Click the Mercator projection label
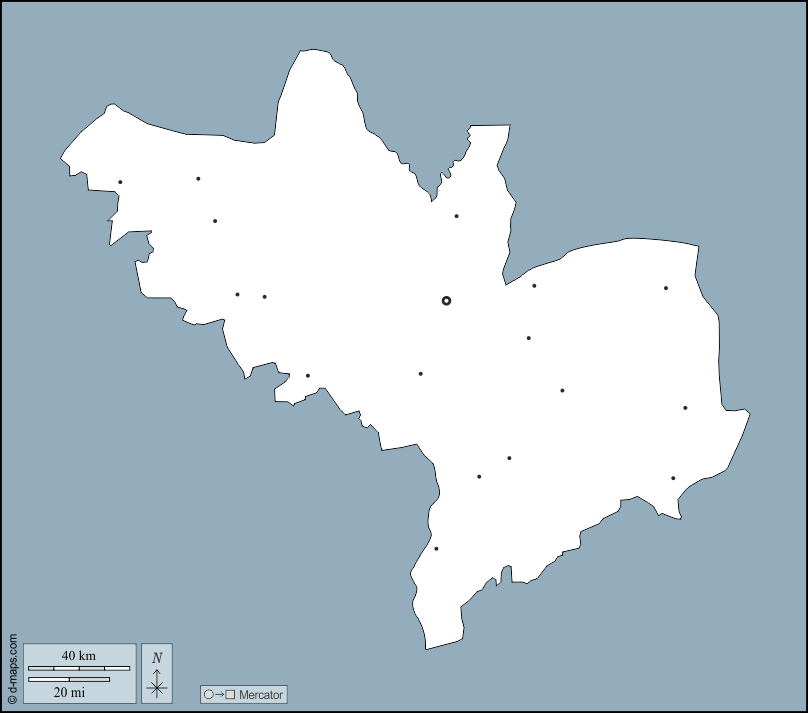This screenshot has height=713, width=808. 261,695
